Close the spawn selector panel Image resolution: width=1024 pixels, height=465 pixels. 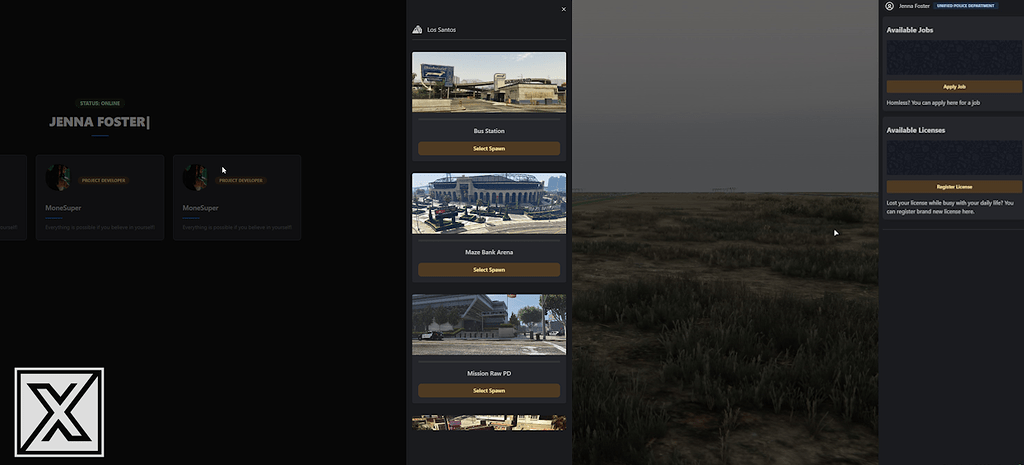[x=564, y=9]
